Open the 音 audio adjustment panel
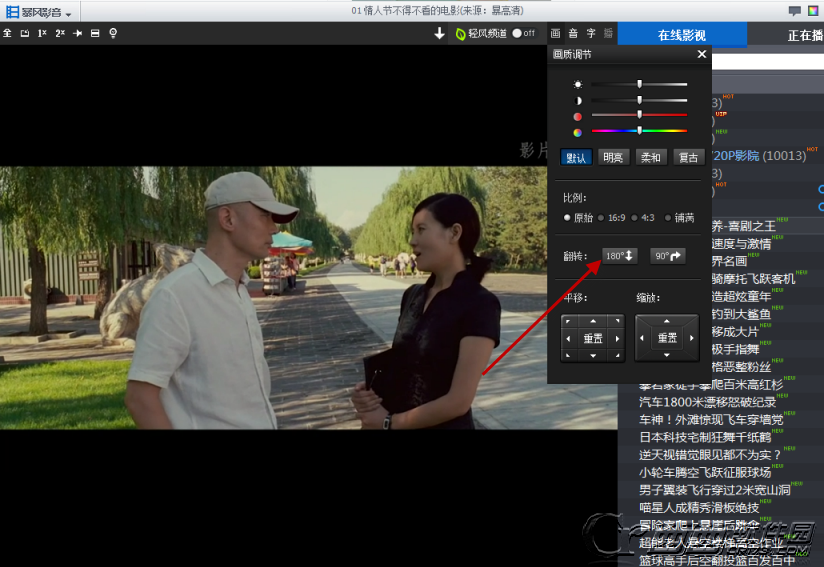 [573, 33]
